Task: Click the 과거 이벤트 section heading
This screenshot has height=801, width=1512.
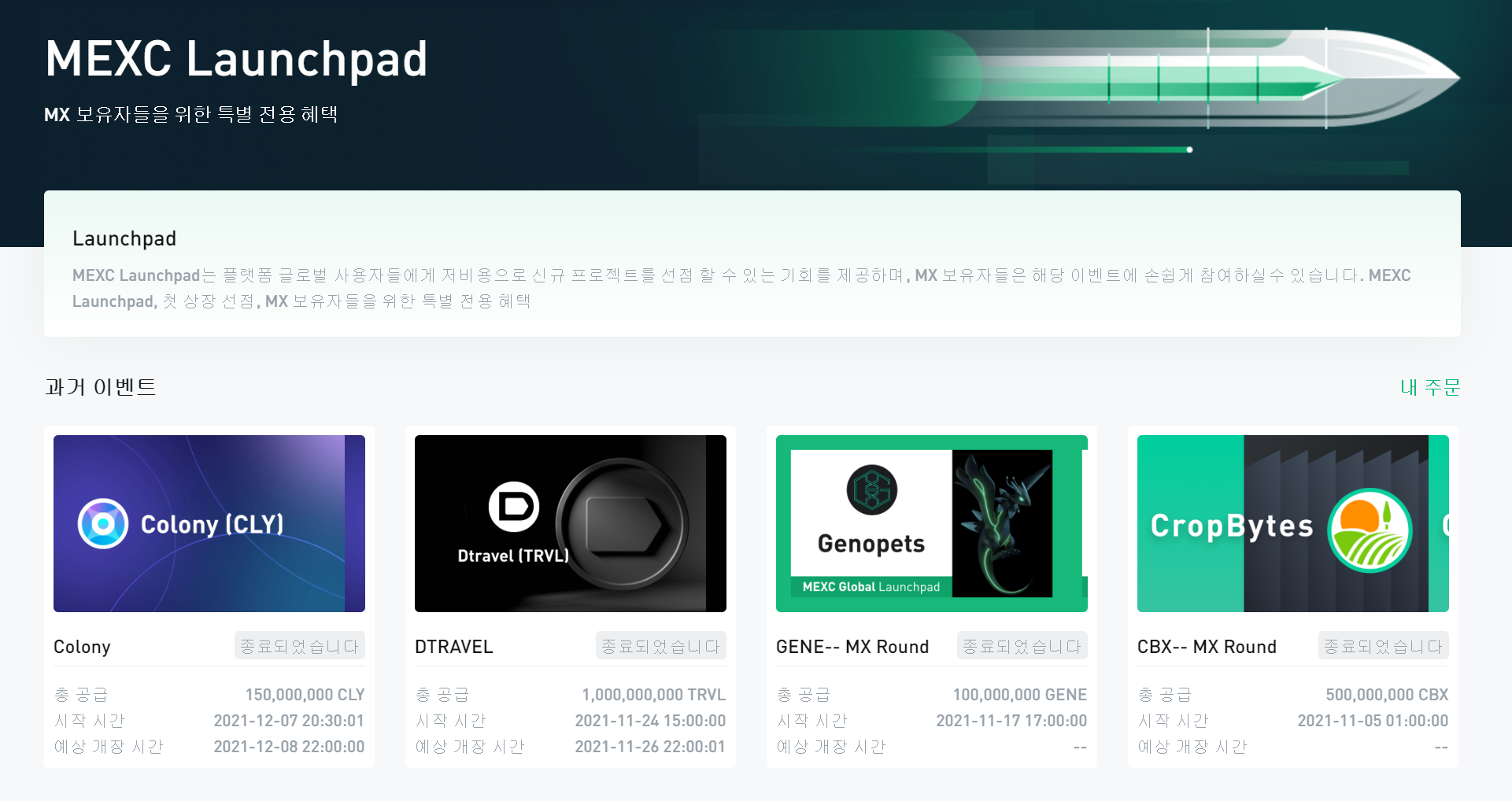Action: pyautogui.click(x=101, y=387)
